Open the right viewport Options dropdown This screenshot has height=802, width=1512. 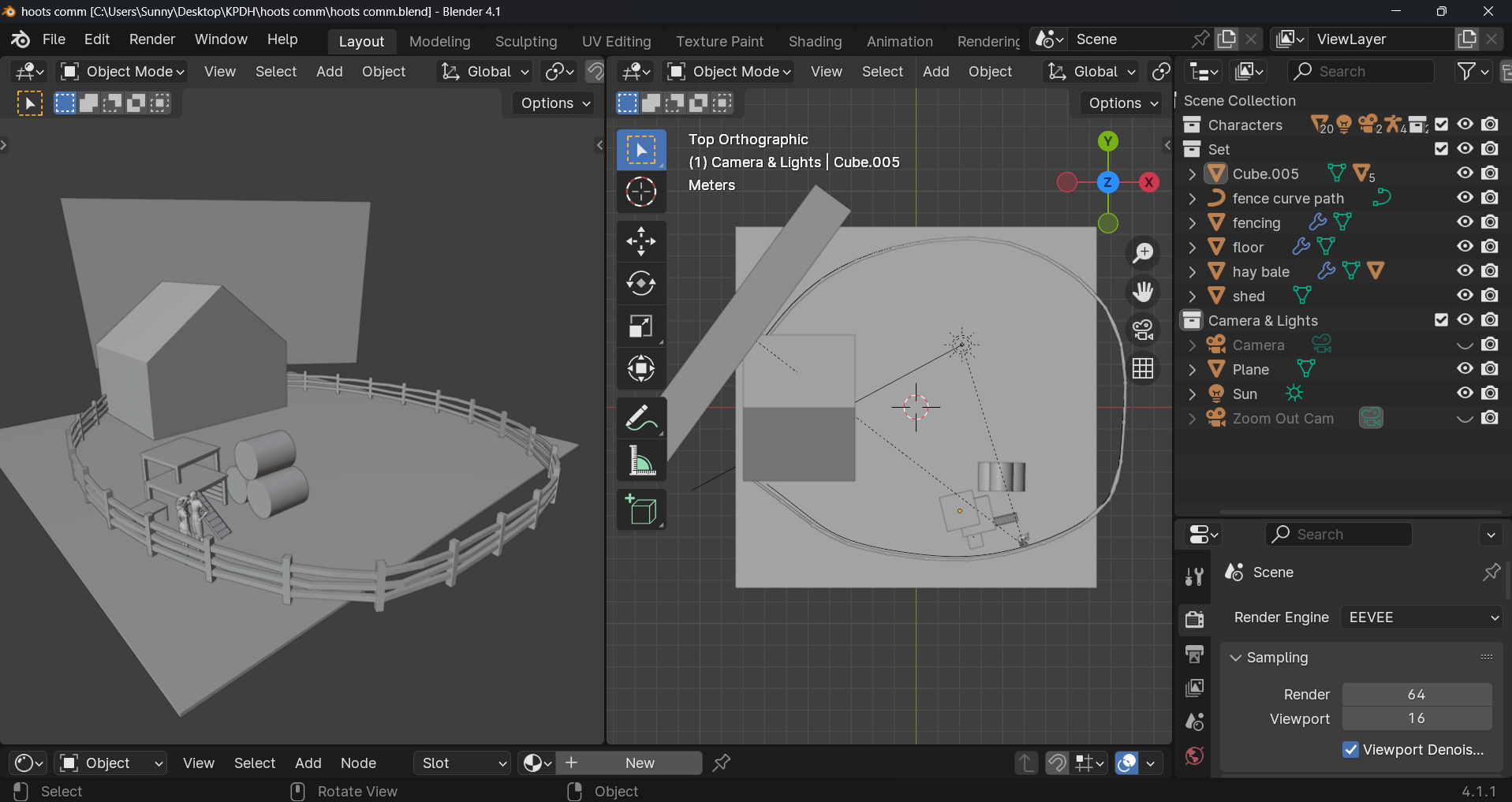1122,103
